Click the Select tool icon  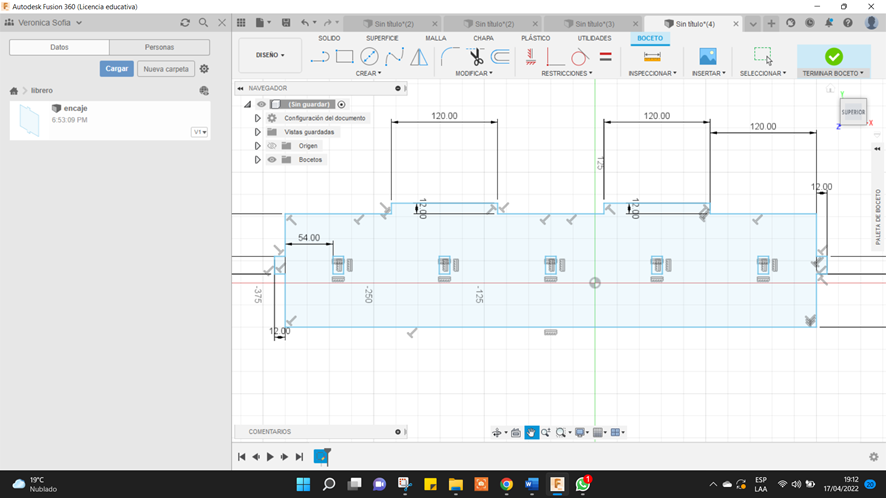[x=763, y=57]
